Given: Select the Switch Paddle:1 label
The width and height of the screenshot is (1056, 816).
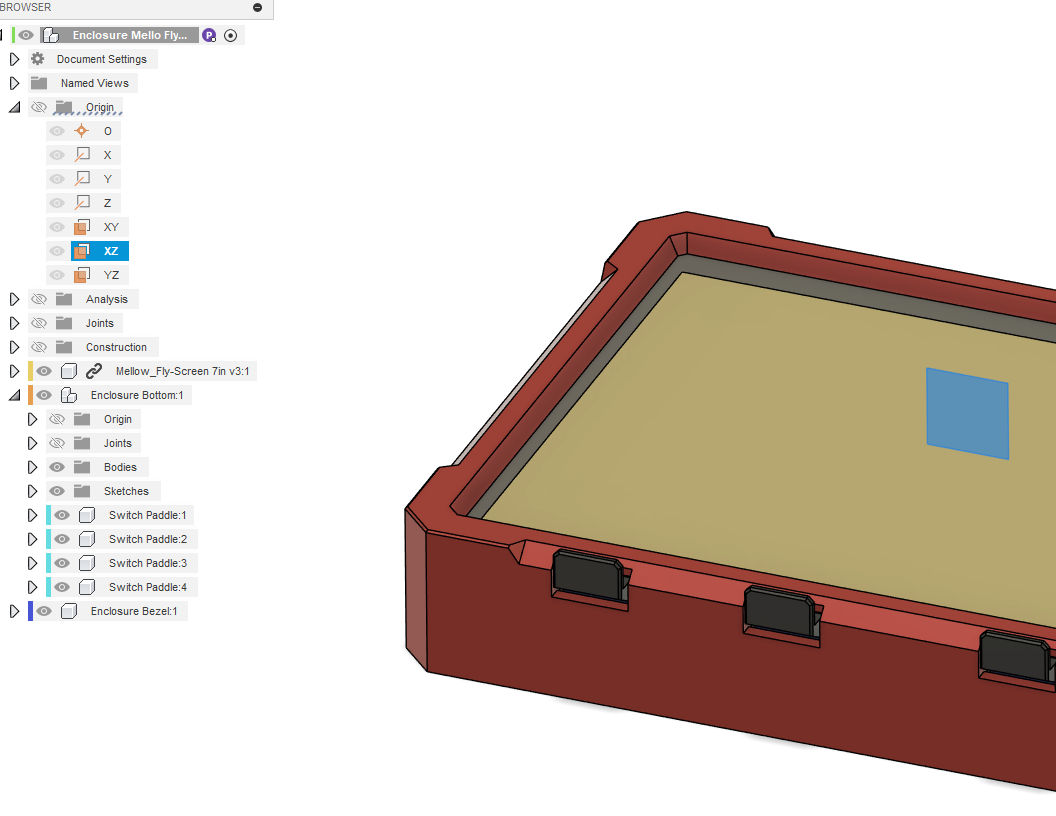Looking at the screenshot, I should pos(147,515).
